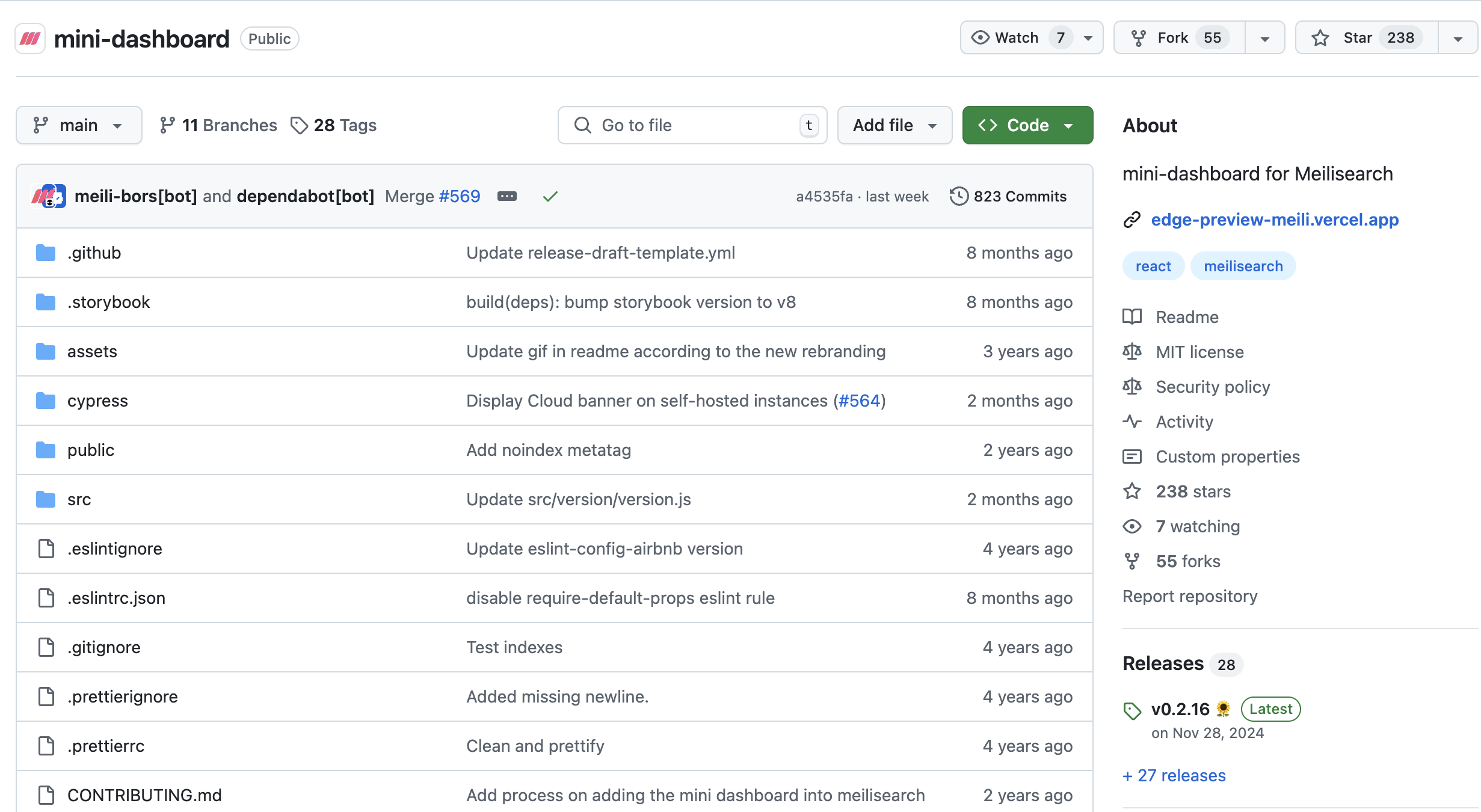1481x812 pixels.
Task: Open the Star lists dropdown arrow
Action: coord(1458,38)
